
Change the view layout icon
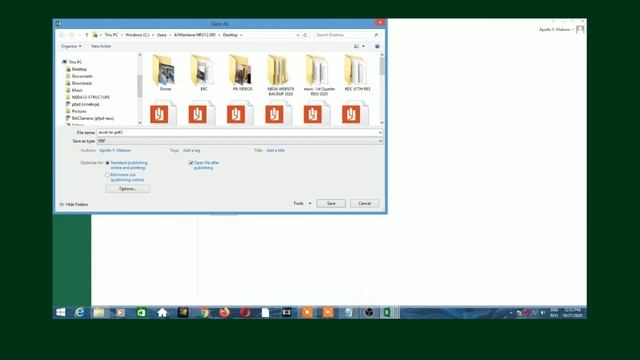point(356,46)
